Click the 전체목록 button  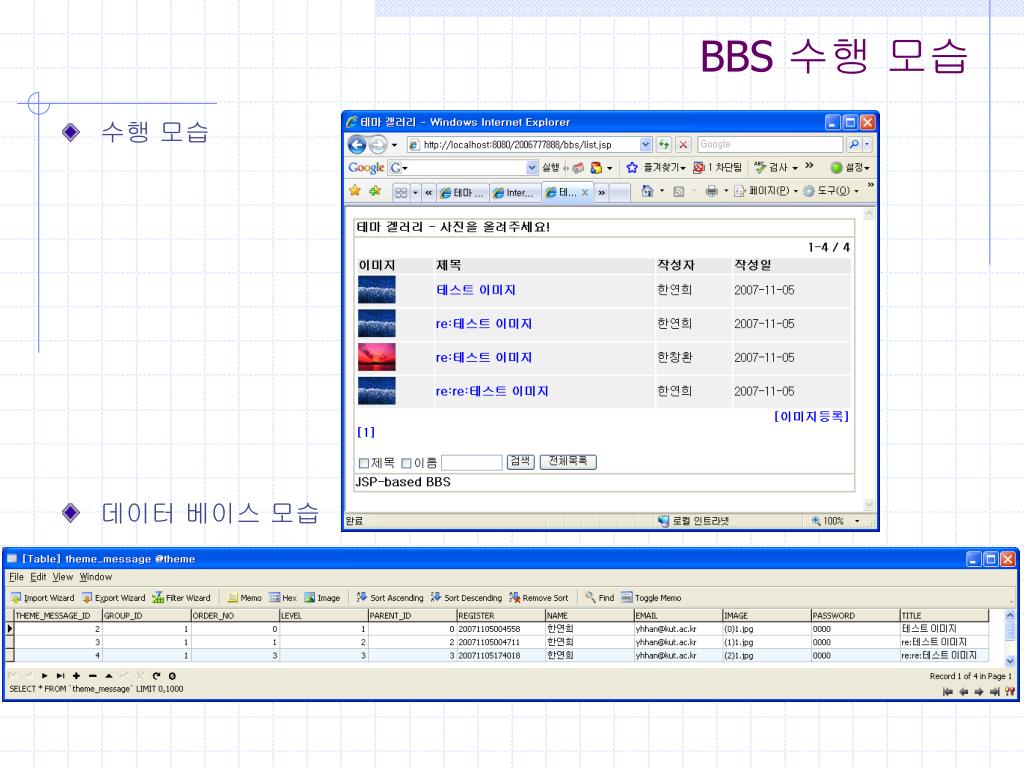tap(568, 462)
